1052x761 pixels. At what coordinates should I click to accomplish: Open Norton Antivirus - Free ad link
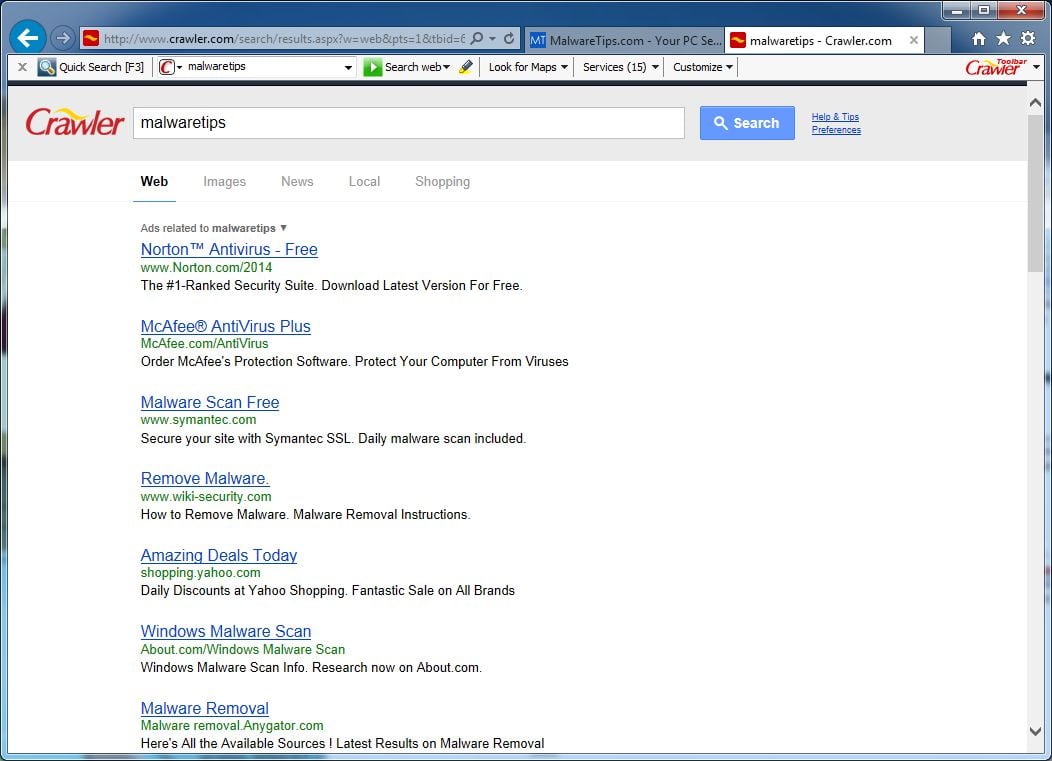[229, 249]
